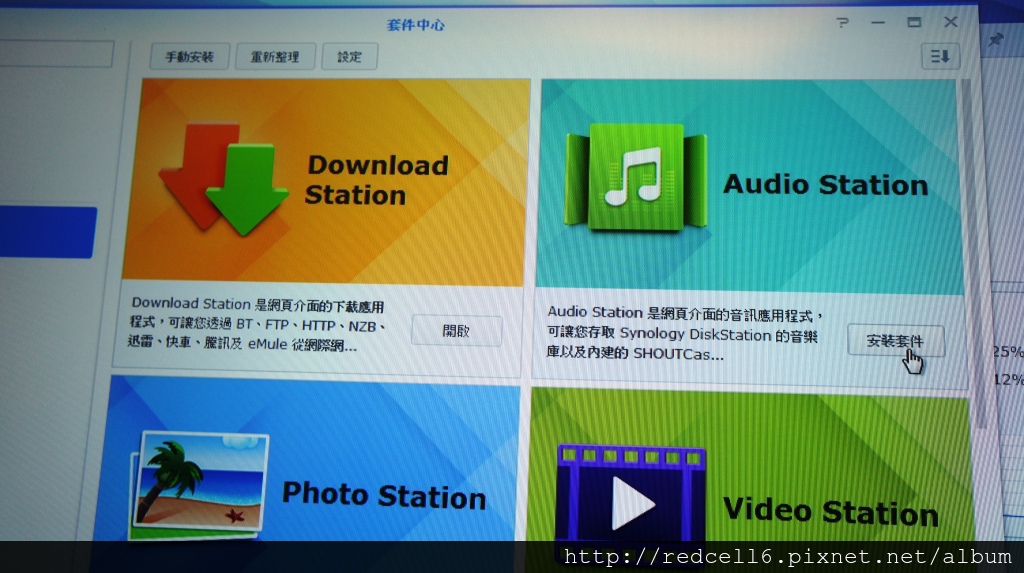
Task: Click the Download Station arrows icon
Action: 223,178
